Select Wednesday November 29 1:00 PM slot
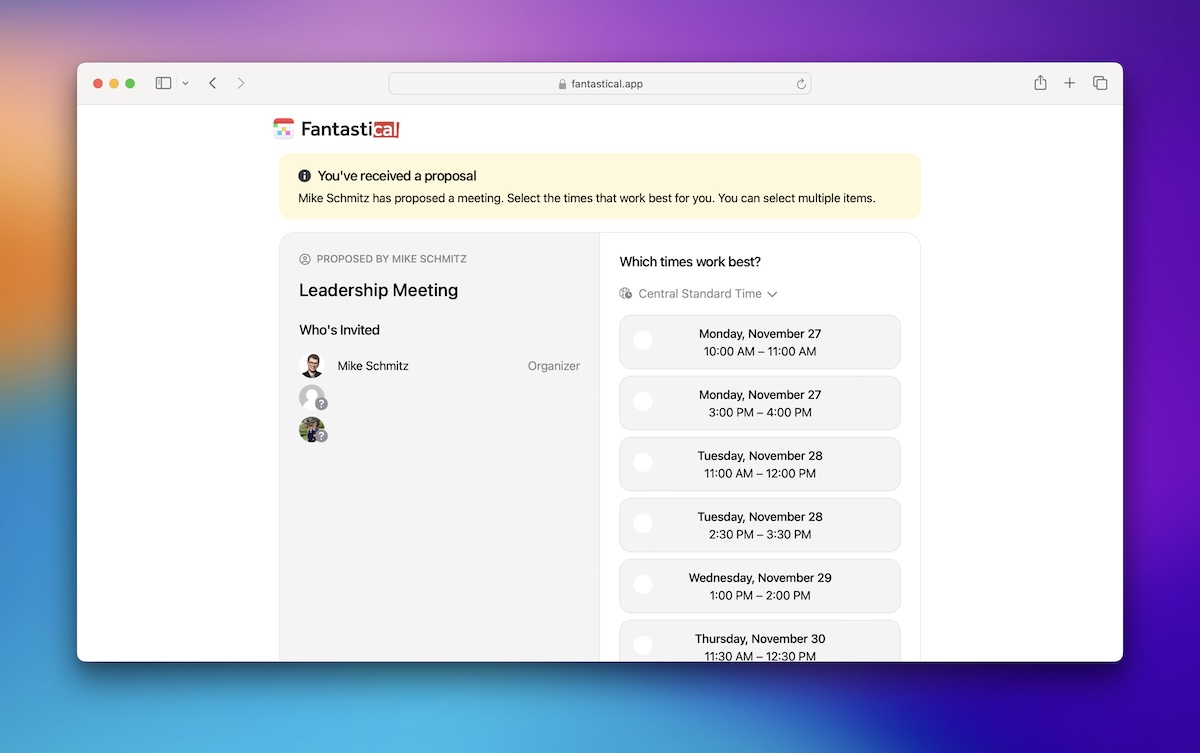1200x753 pixels. coord(760,586)
